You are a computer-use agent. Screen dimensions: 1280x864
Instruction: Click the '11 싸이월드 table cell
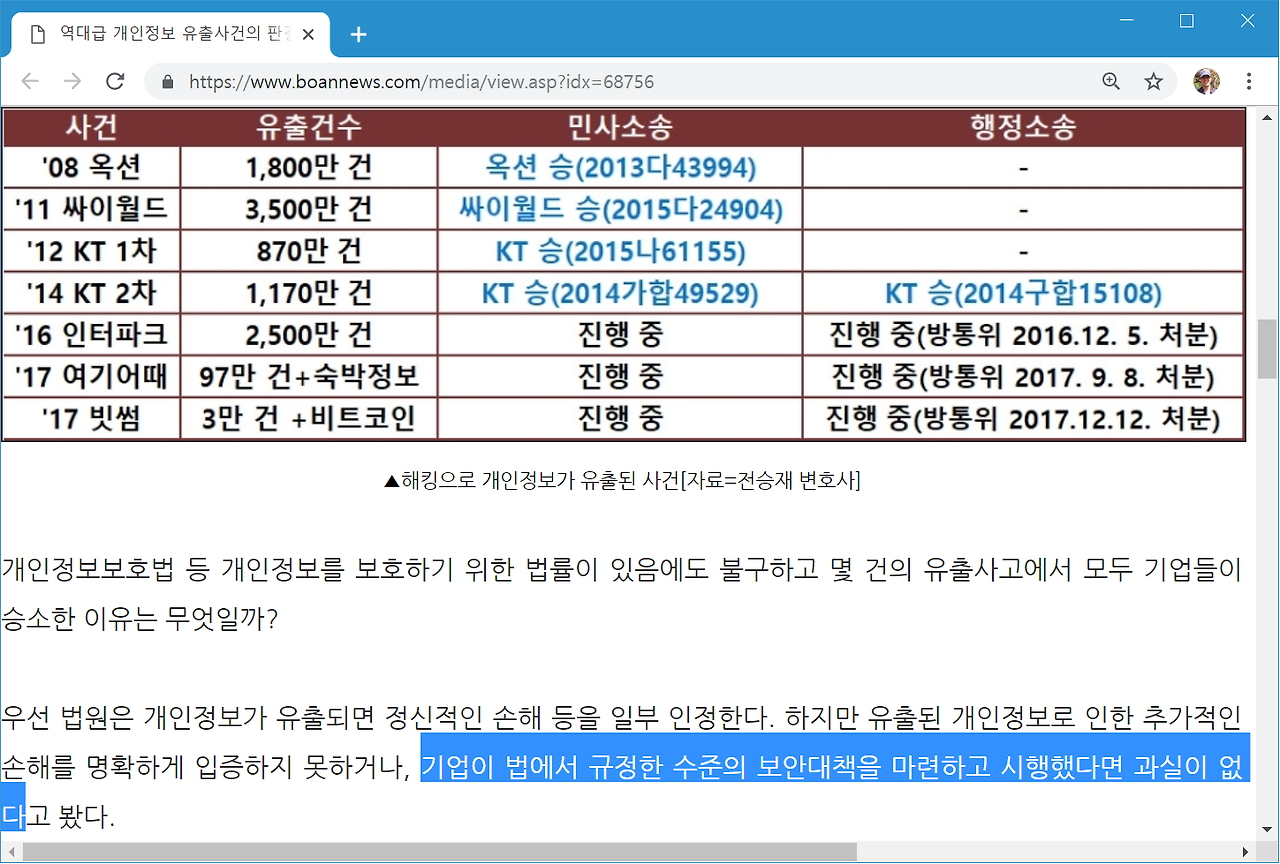click(92, 209)
